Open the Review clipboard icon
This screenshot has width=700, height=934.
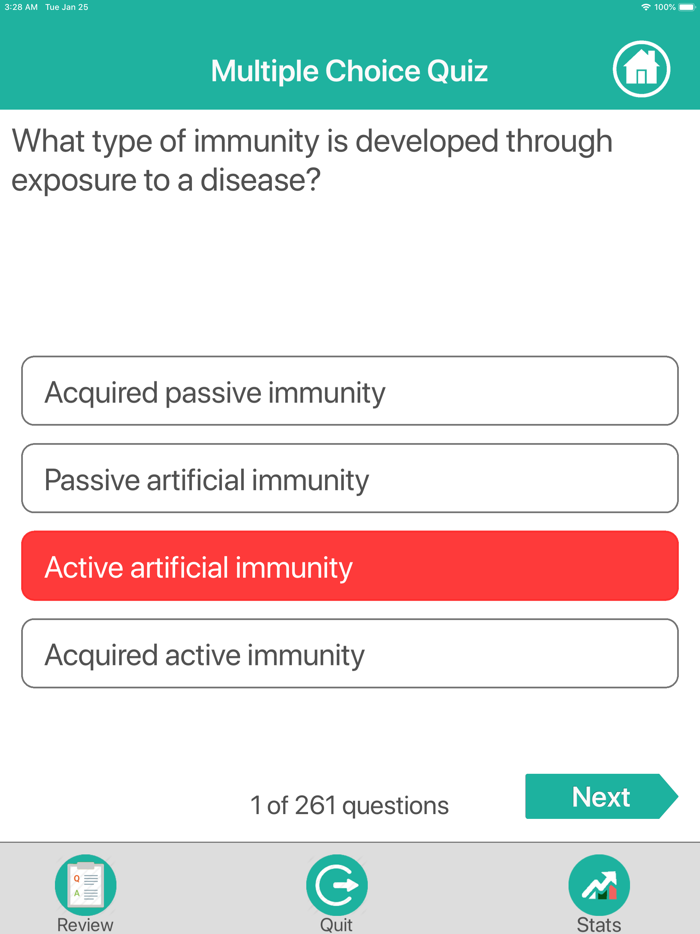coord(85,884)
